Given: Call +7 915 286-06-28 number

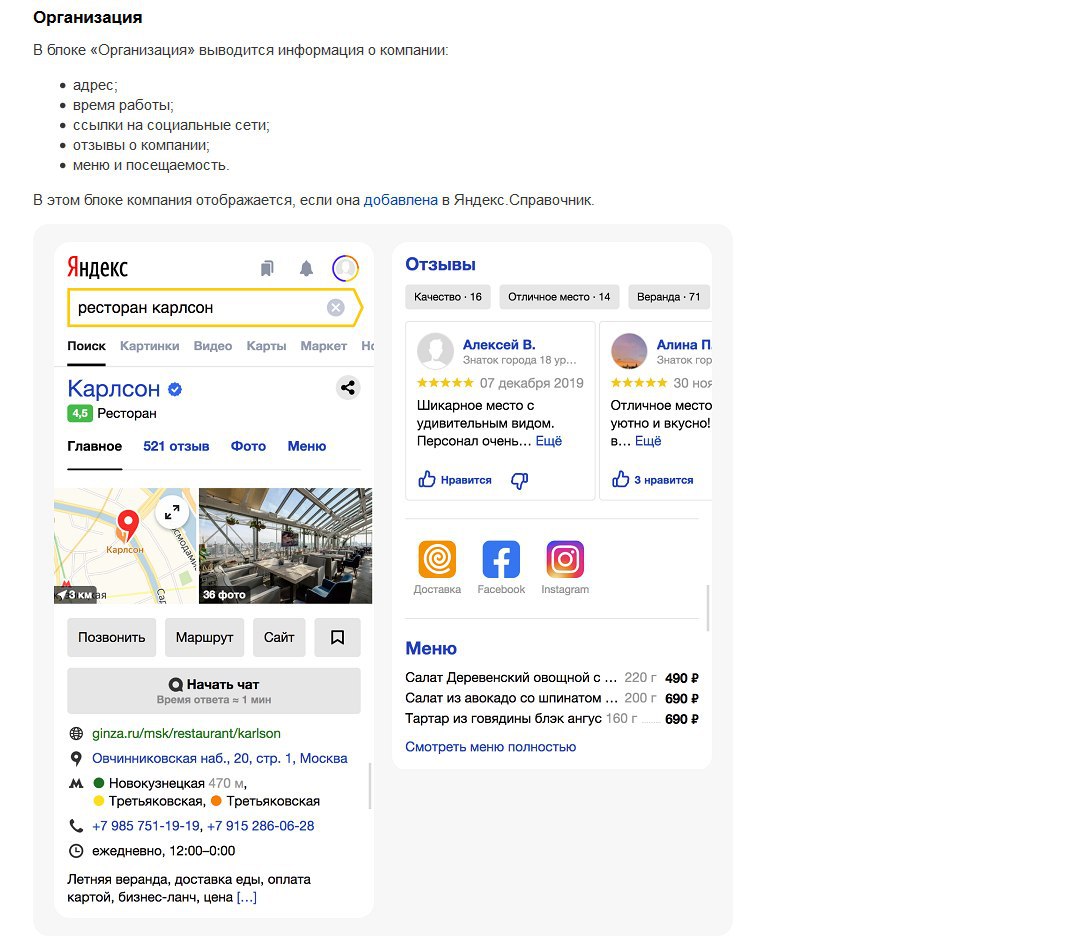Looking at the screenshot, I should 261,826.
